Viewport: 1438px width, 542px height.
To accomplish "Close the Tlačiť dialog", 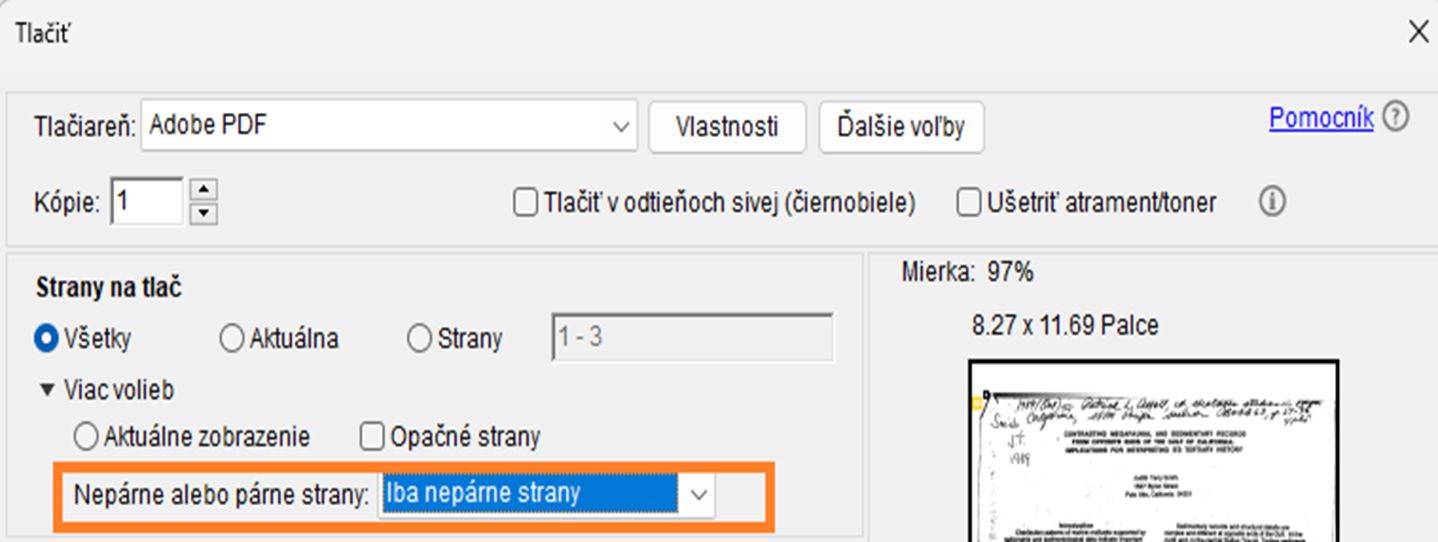I will (x=1418, y=32).
